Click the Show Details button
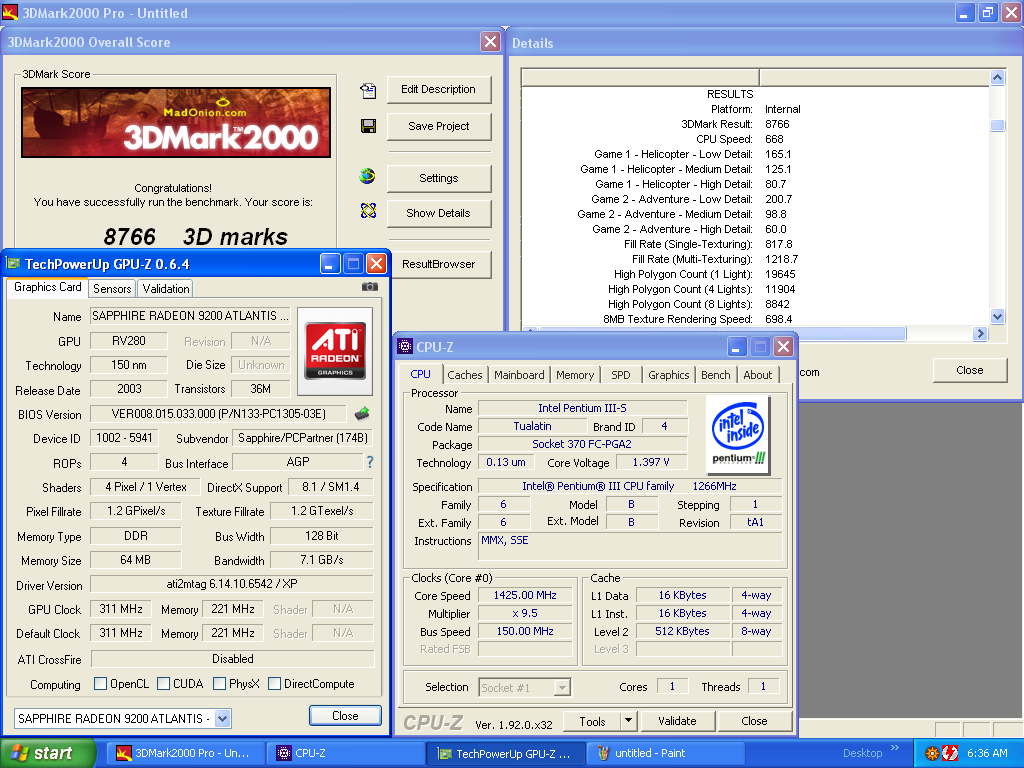Image resolution: width=1024 pixels, height=768 pixels. [x=439, y=213]
